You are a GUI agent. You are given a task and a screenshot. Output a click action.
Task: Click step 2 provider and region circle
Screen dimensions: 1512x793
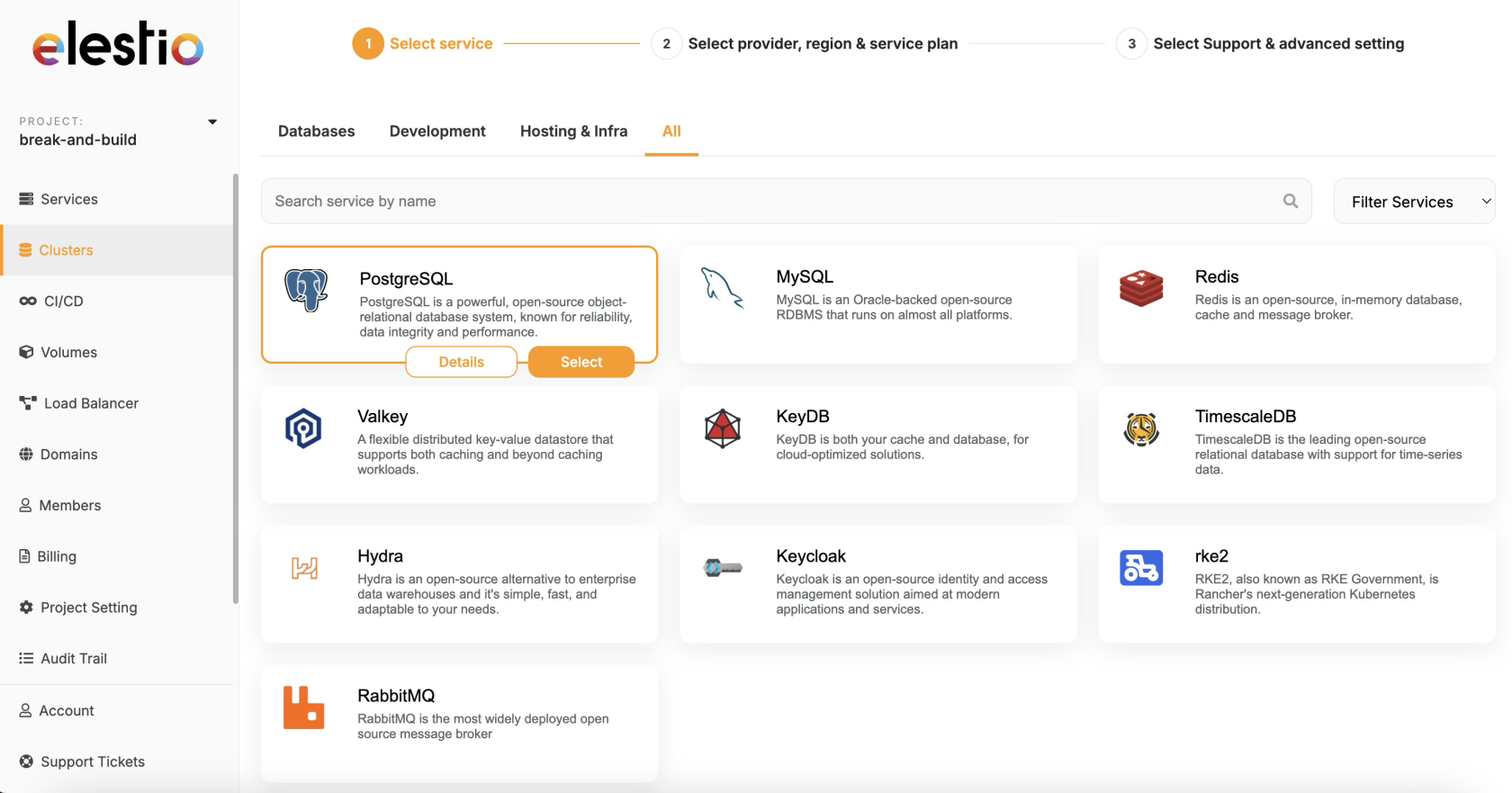[666, 43]
